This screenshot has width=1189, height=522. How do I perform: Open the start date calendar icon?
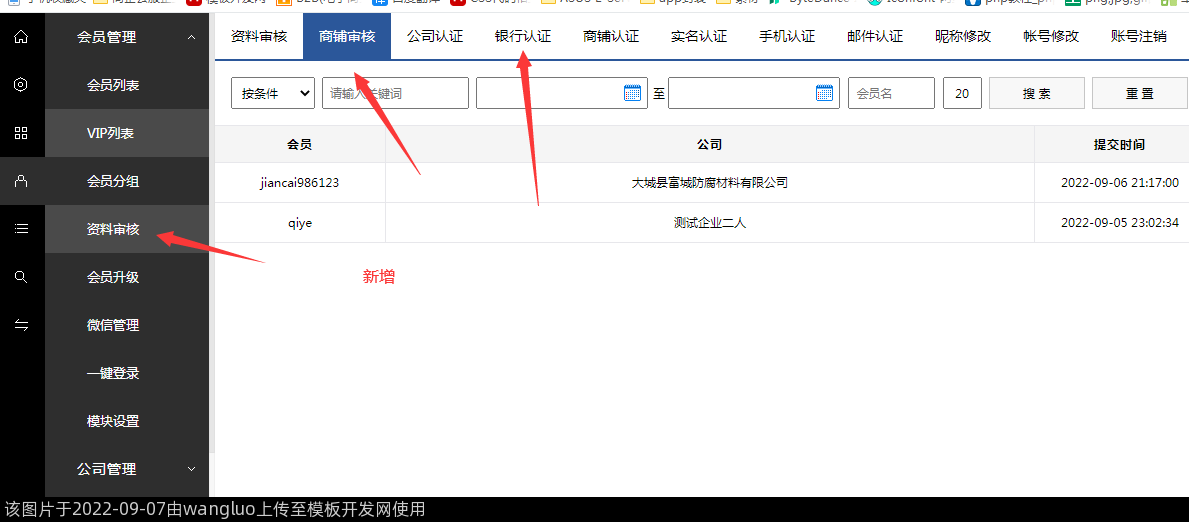632,93
